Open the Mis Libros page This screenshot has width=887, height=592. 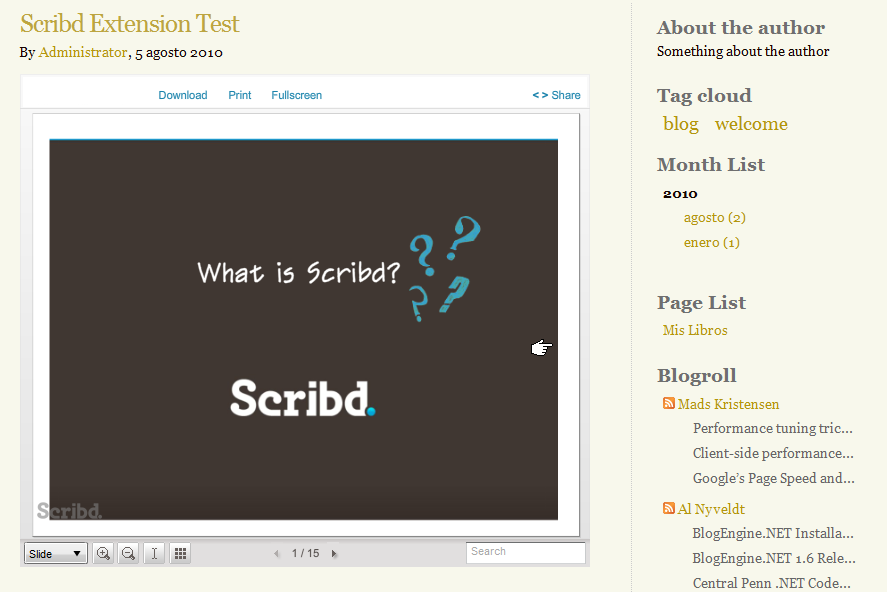click(x=695, y=330)
